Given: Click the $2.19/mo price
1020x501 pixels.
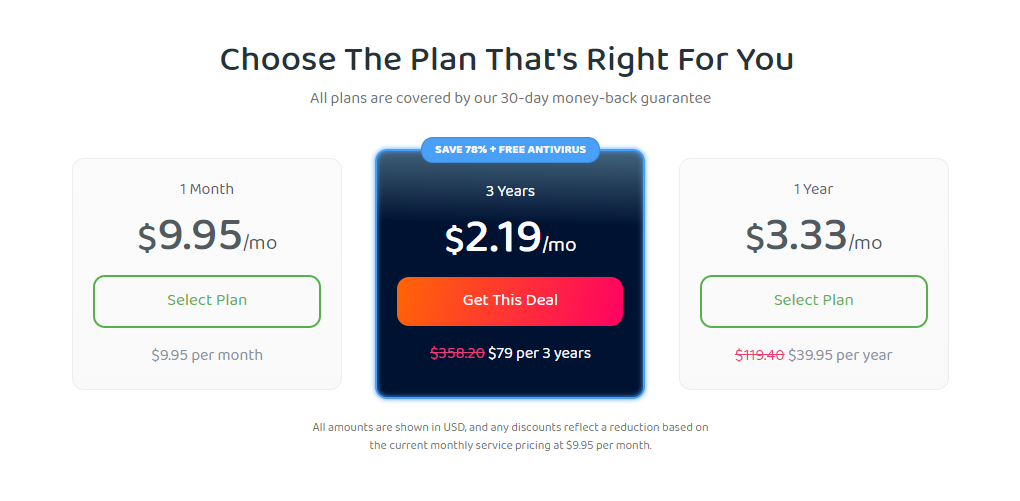Looking at the screenshot, I should point(510,237).
